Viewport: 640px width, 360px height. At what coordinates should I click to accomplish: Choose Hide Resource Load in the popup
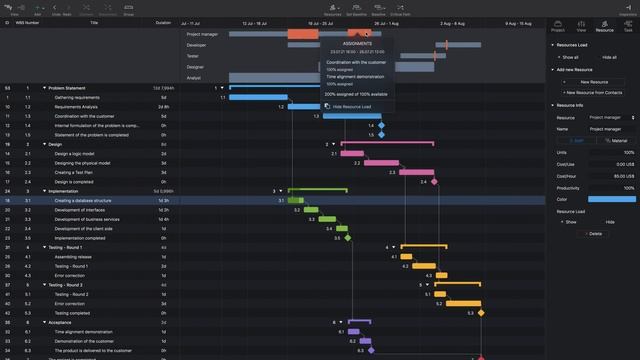tap(352, 107)
